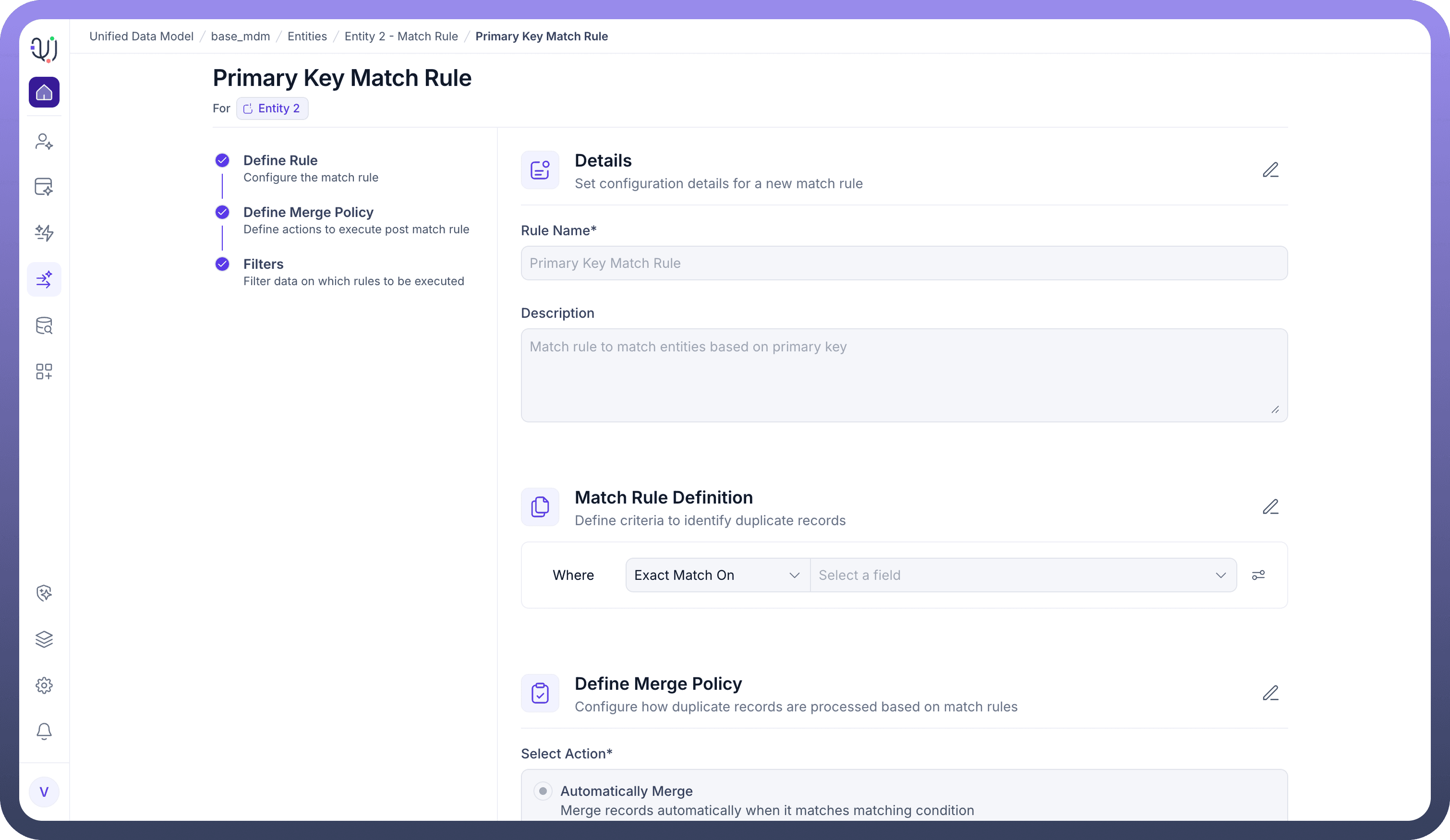Jump to Define Merge Policy step

tap(308, 212)
